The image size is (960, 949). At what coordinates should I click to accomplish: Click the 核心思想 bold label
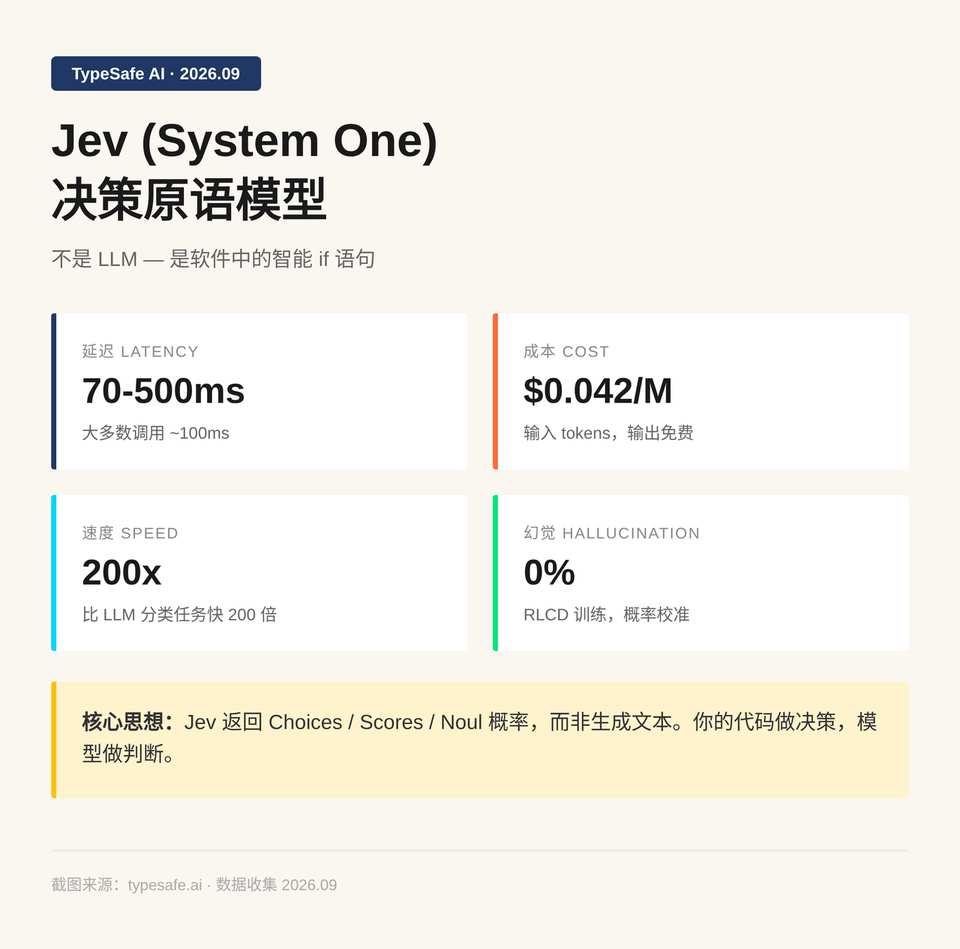[128, 722]
